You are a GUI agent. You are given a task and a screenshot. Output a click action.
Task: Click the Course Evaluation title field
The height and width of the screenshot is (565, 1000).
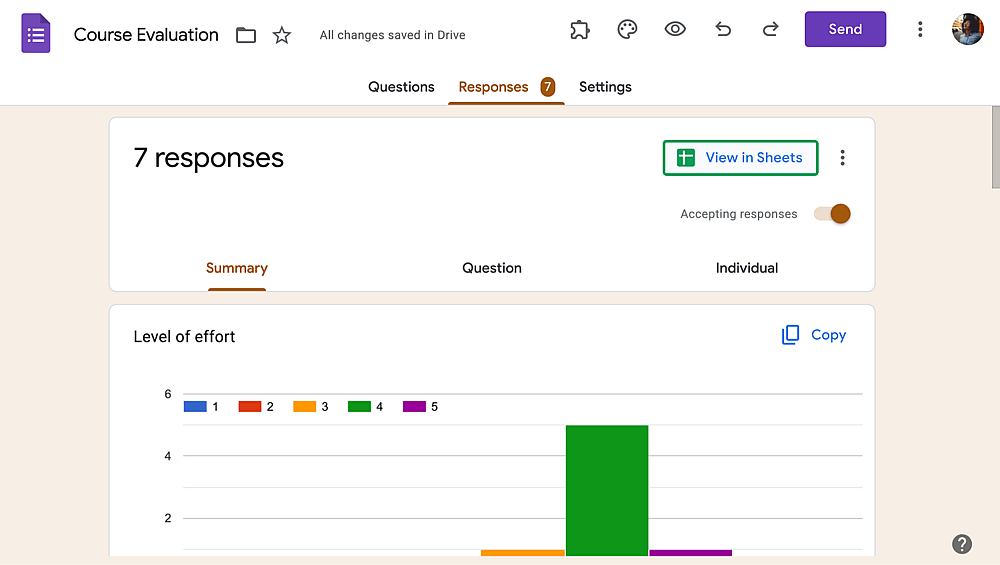pos(146,35)
